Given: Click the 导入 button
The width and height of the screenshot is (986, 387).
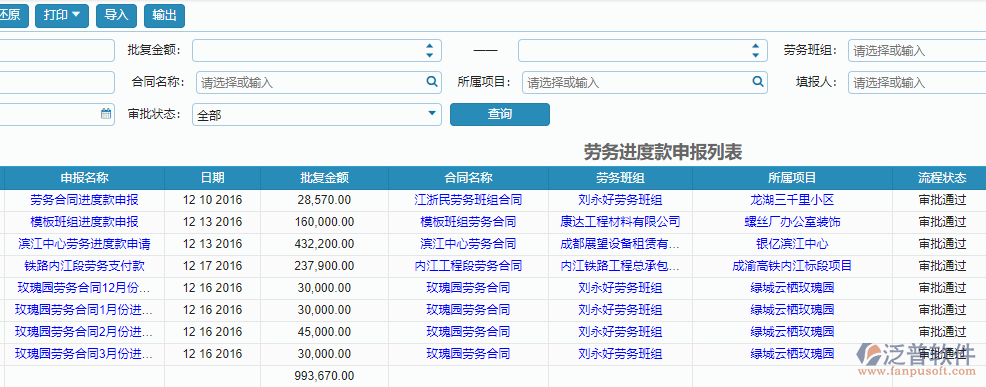Looking at the screenshot, I should pyautogui.click(x=116, y=15).
